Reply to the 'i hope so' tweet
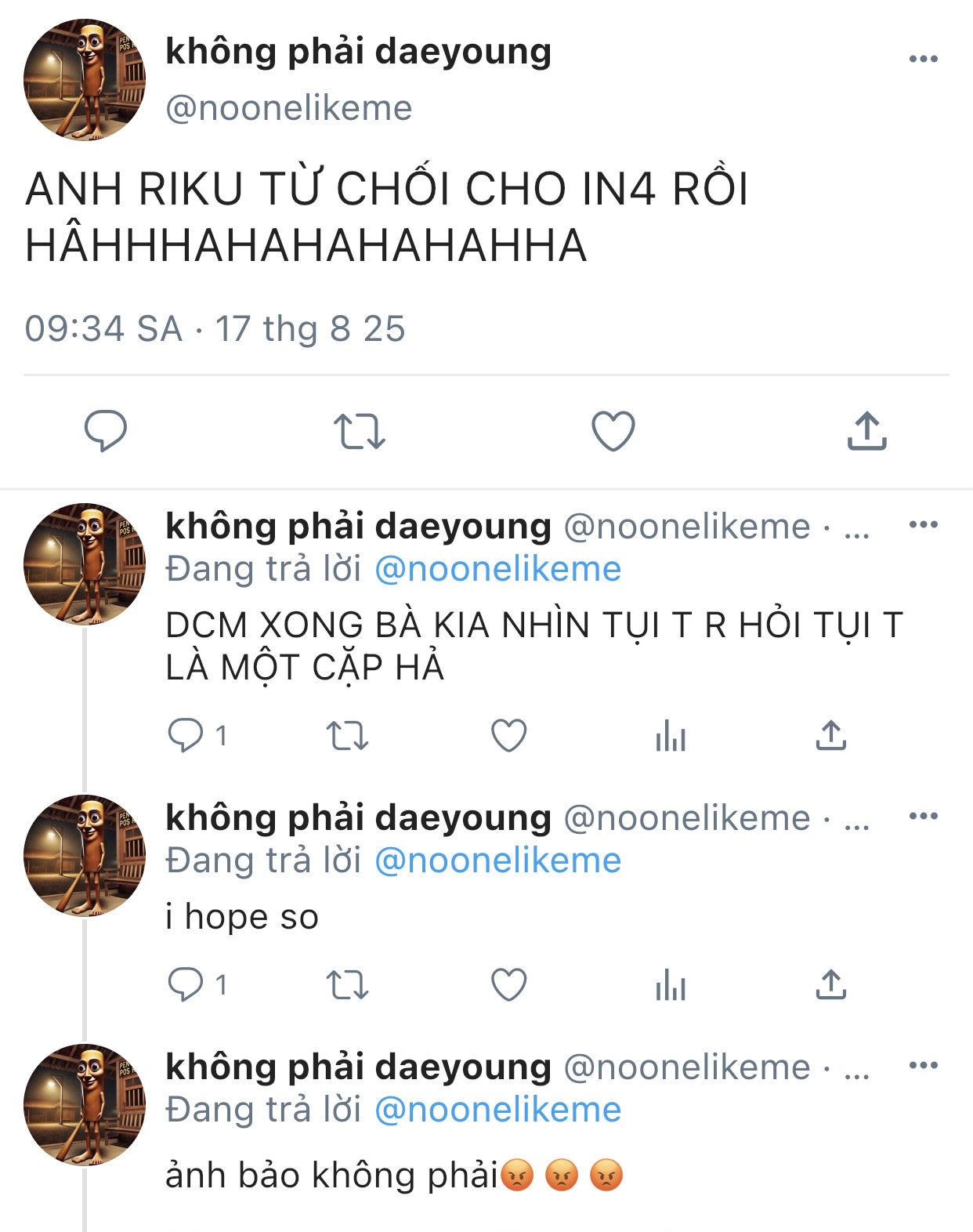 197,984
